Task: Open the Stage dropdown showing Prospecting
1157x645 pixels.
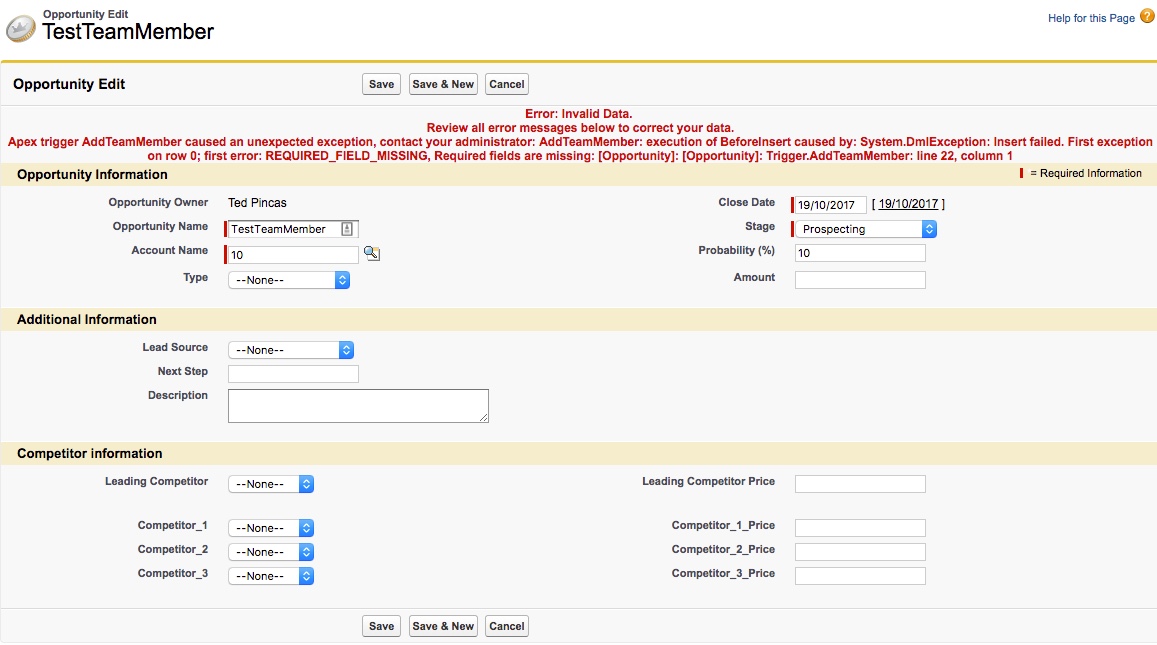Action: 866,229
